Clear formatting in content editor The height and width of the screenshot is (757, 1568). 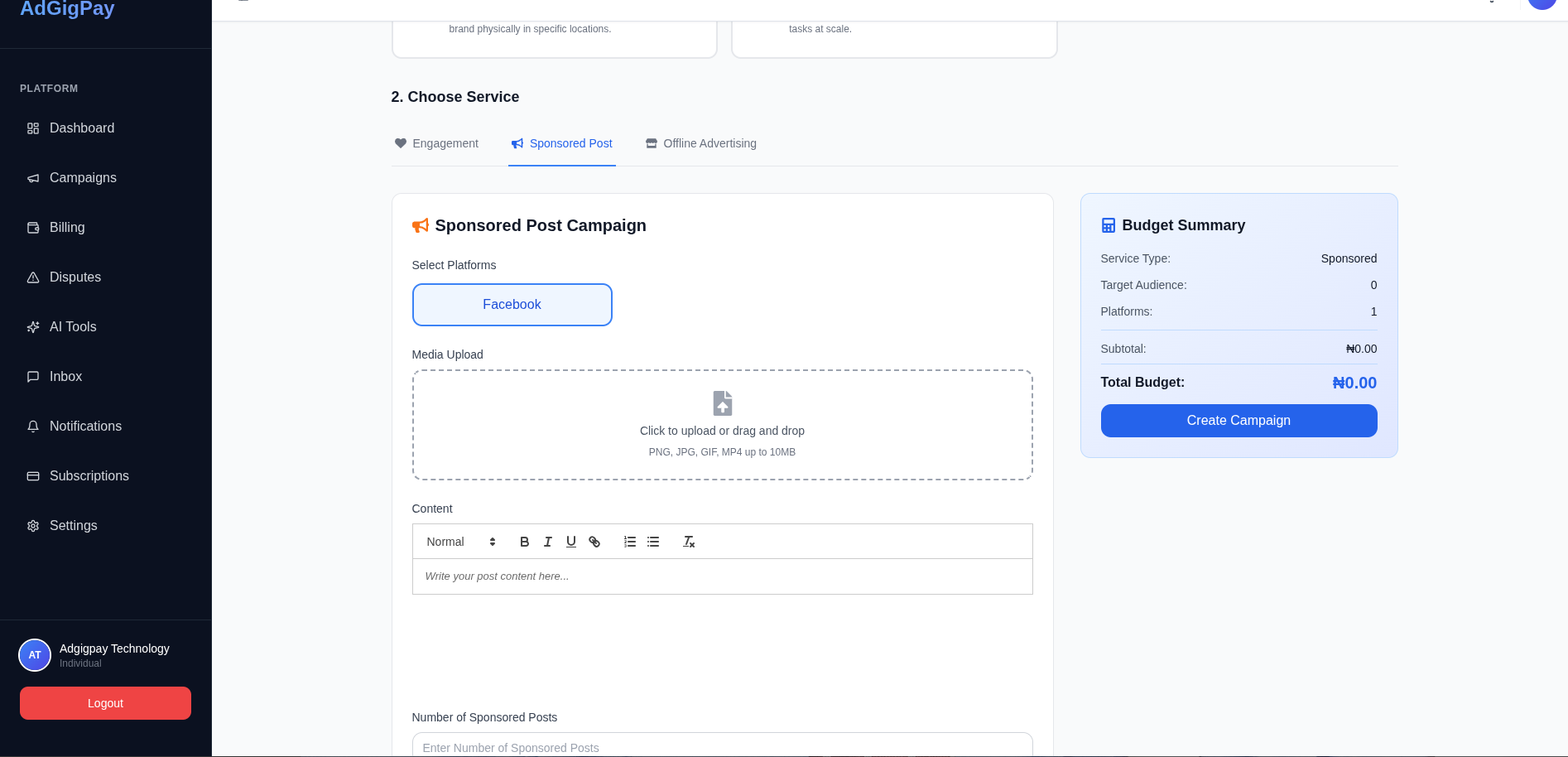[689, 542]
